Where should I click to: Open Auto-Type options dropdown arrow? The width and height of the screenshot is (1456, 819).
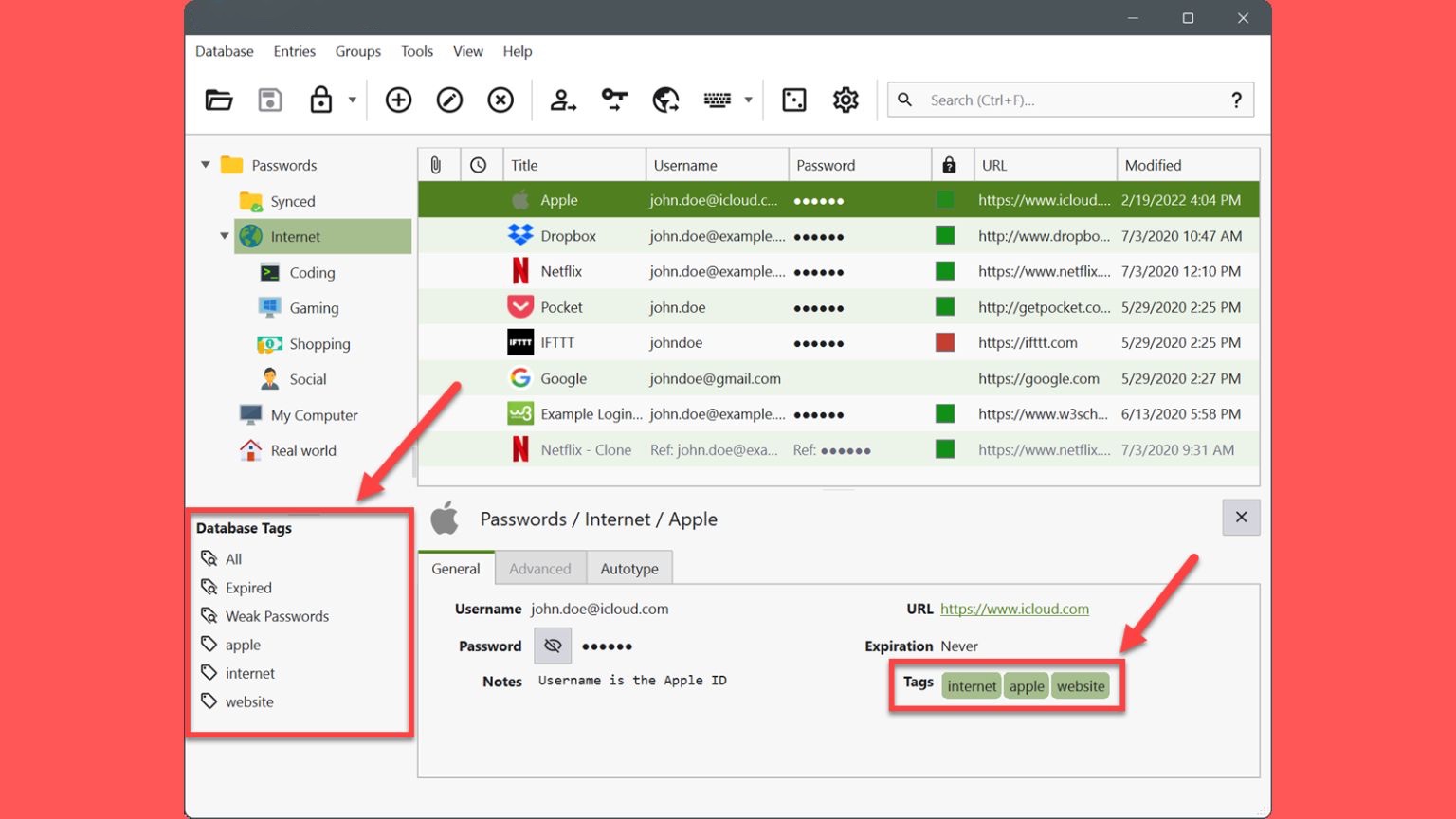point(748,100)
